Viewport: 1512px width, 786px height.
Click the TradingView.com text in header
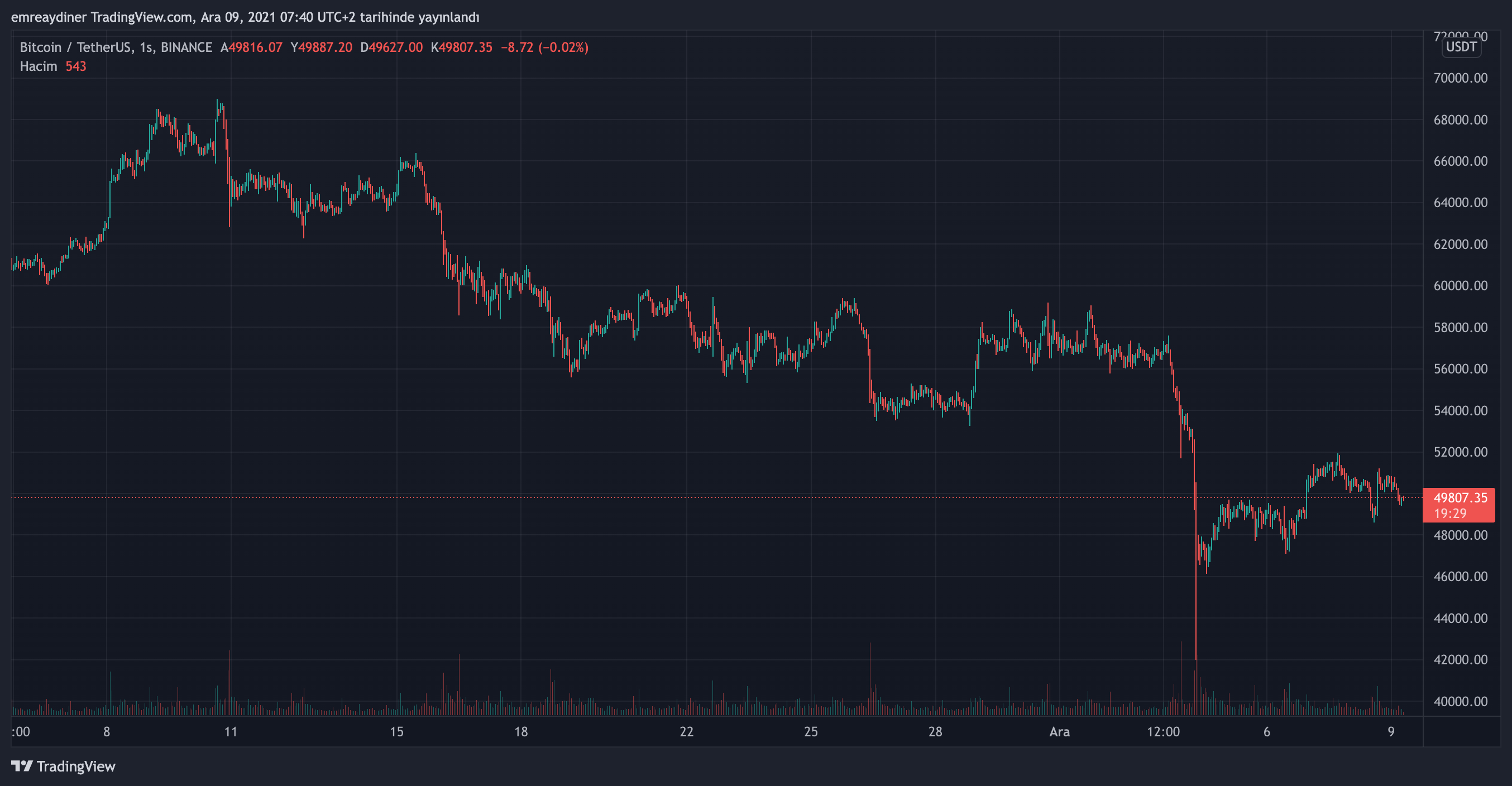141,17
